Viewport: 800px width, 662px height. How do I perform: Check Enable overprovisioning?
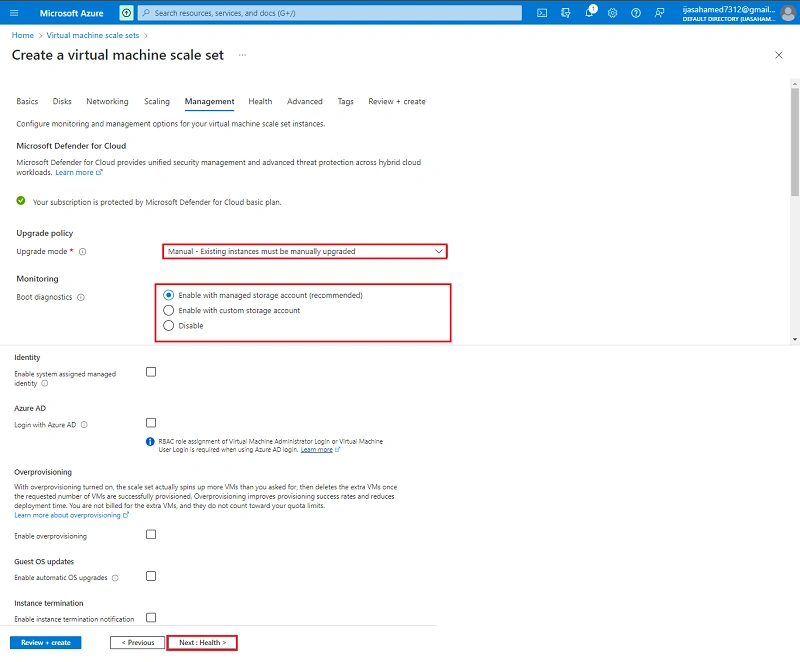(x=151, y=534)
